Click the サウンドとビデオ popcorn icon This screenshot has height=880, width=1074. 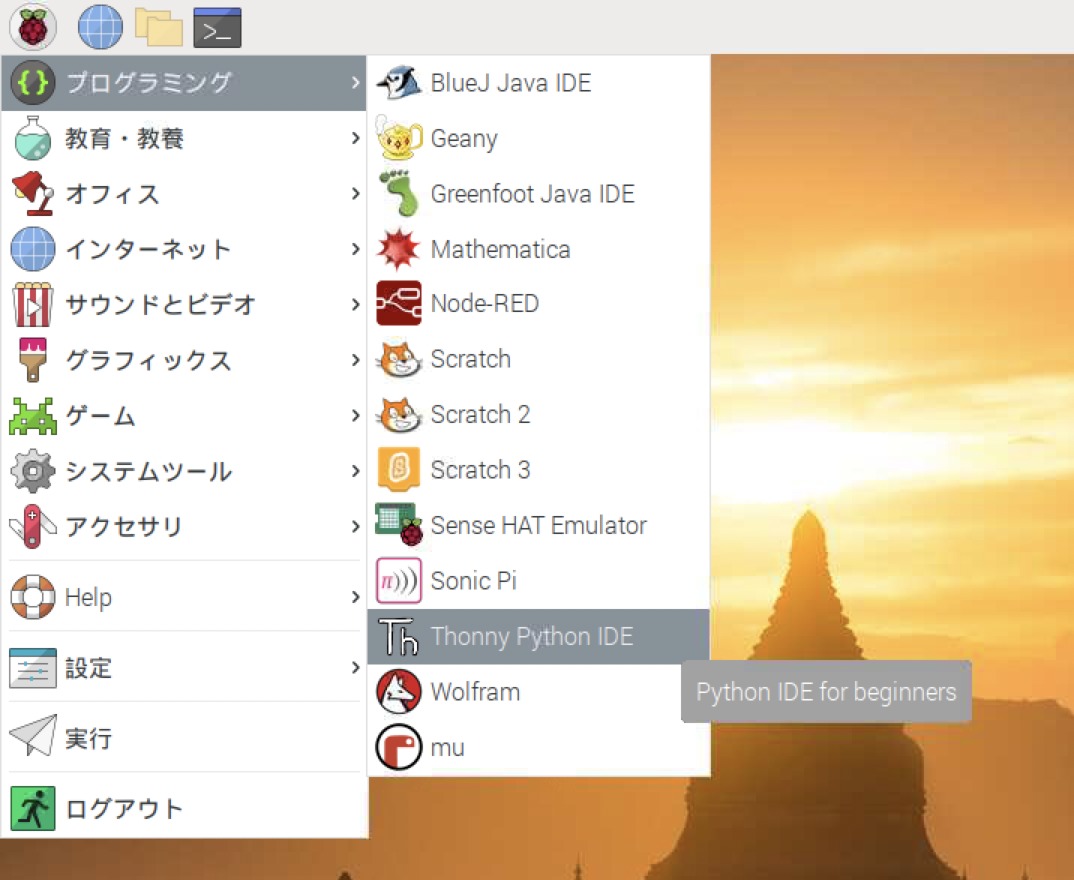coord(32,304)
